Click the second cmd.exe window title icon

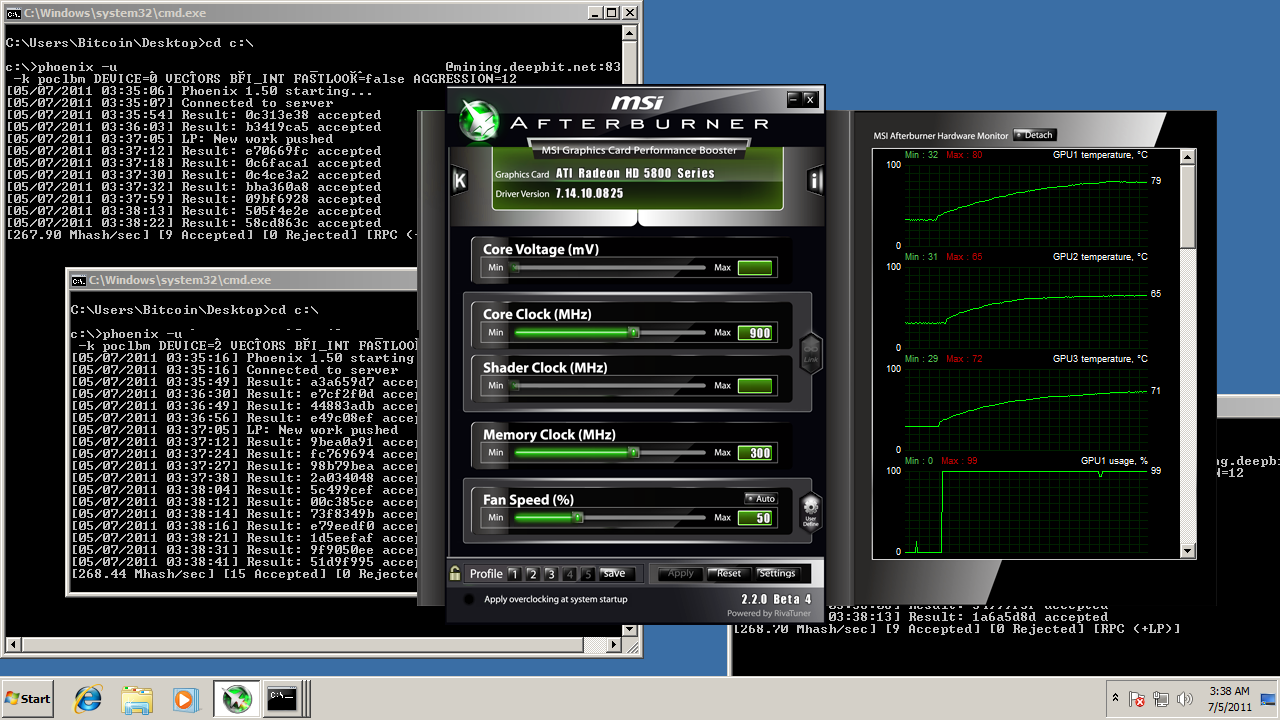[x=78, y=280]
